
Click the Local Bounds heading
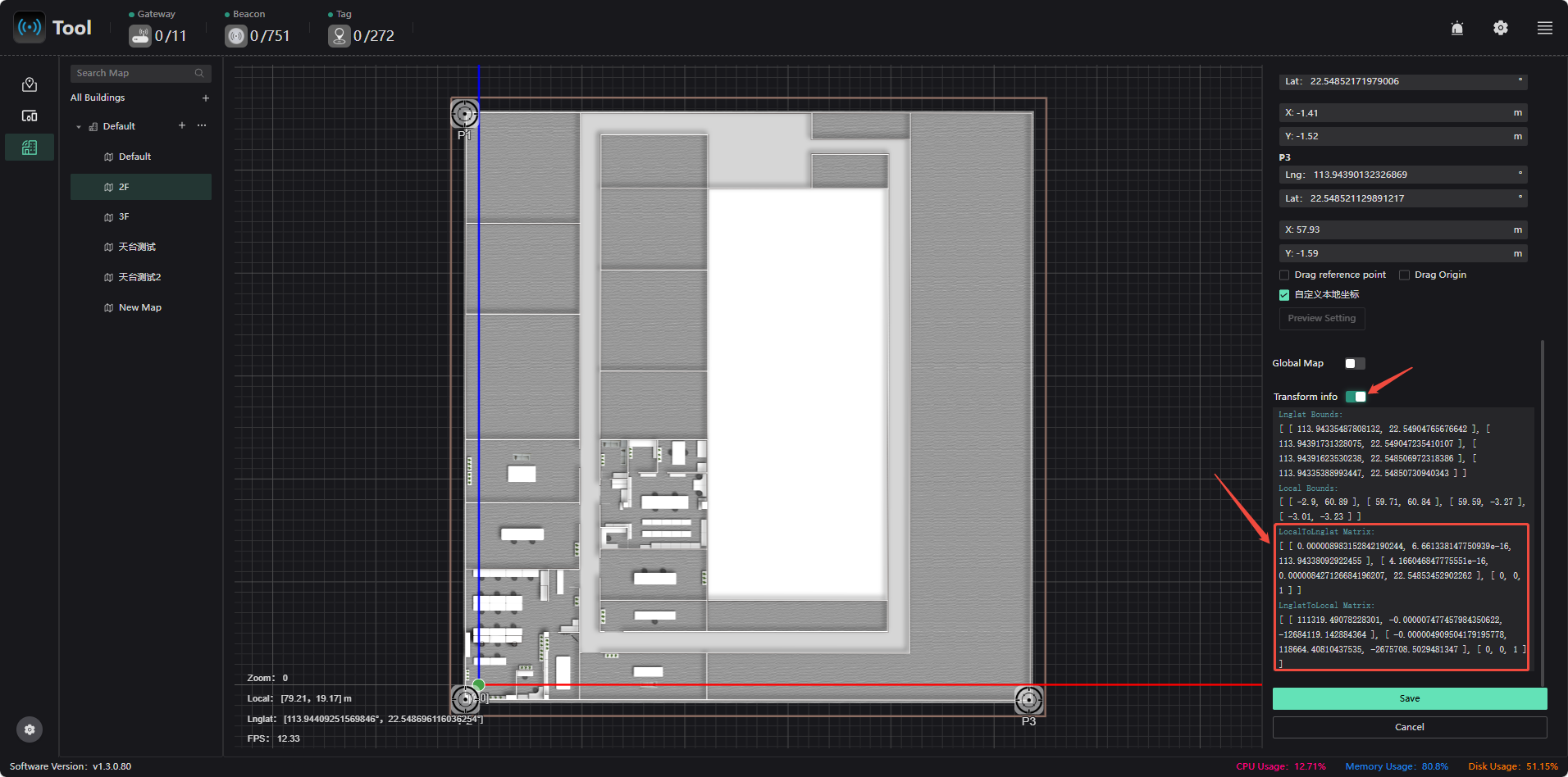(x=1308, y=488)
